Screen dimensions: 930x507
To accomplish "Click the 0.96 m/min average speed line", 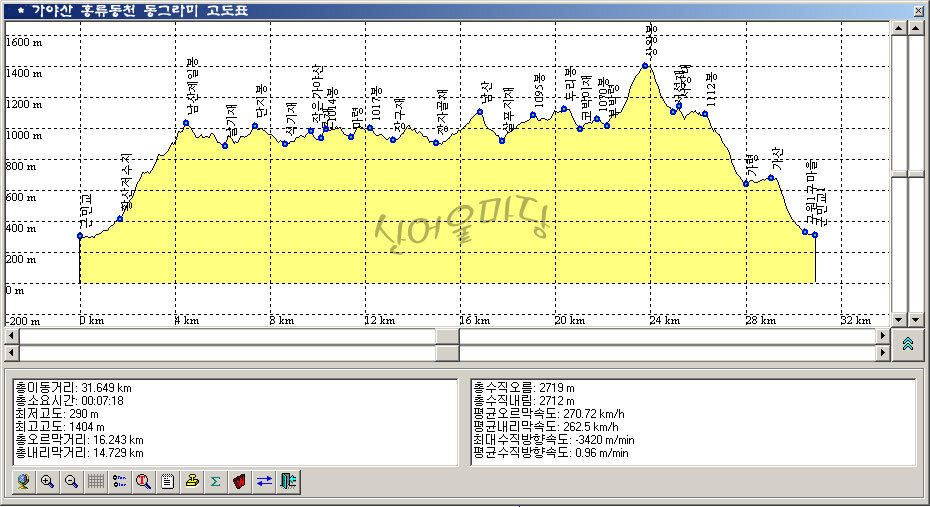I will click(x=550, y=453).
